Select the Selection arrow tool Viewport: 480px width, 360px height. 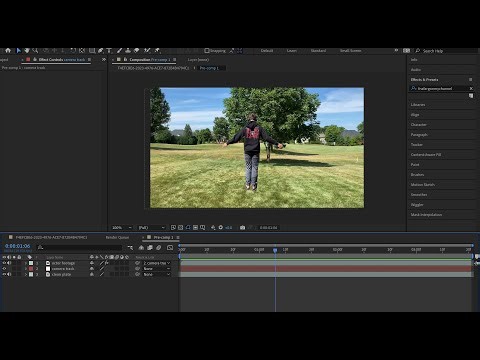pyautogui.click(x=19, y=50)
